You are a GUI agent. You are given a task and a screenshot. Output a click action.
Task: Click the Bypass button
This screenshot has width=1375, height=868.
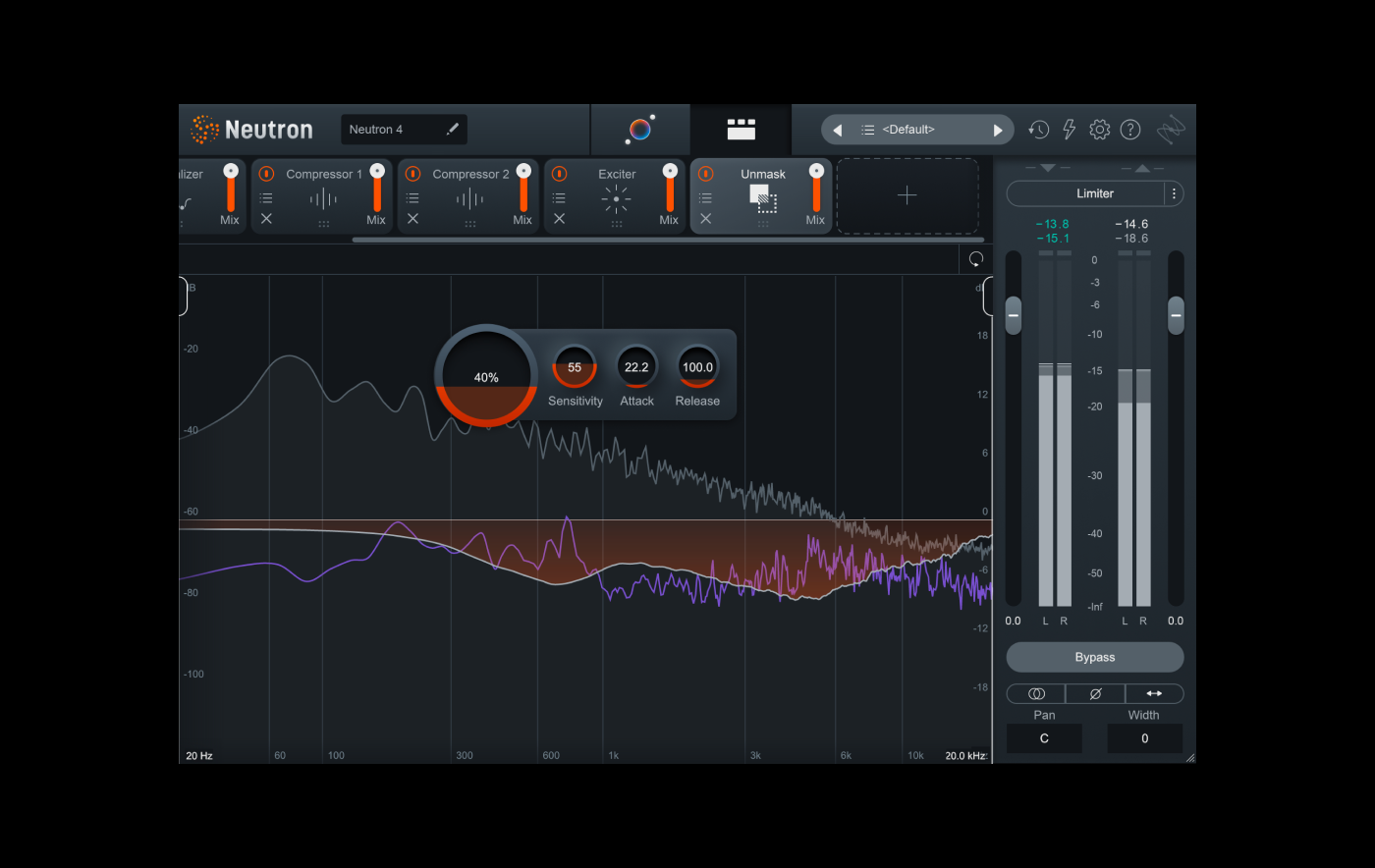[1095, 657]
